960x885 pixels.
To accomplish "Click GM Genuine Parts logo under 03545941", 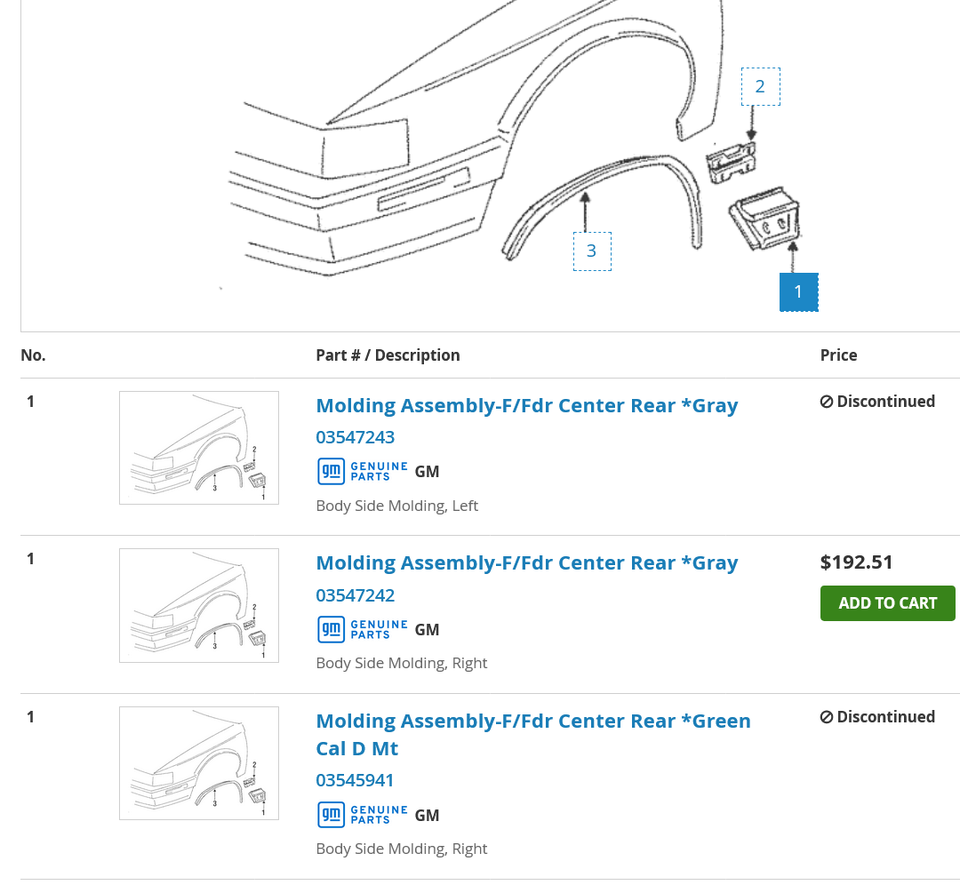I will point(362,815).
